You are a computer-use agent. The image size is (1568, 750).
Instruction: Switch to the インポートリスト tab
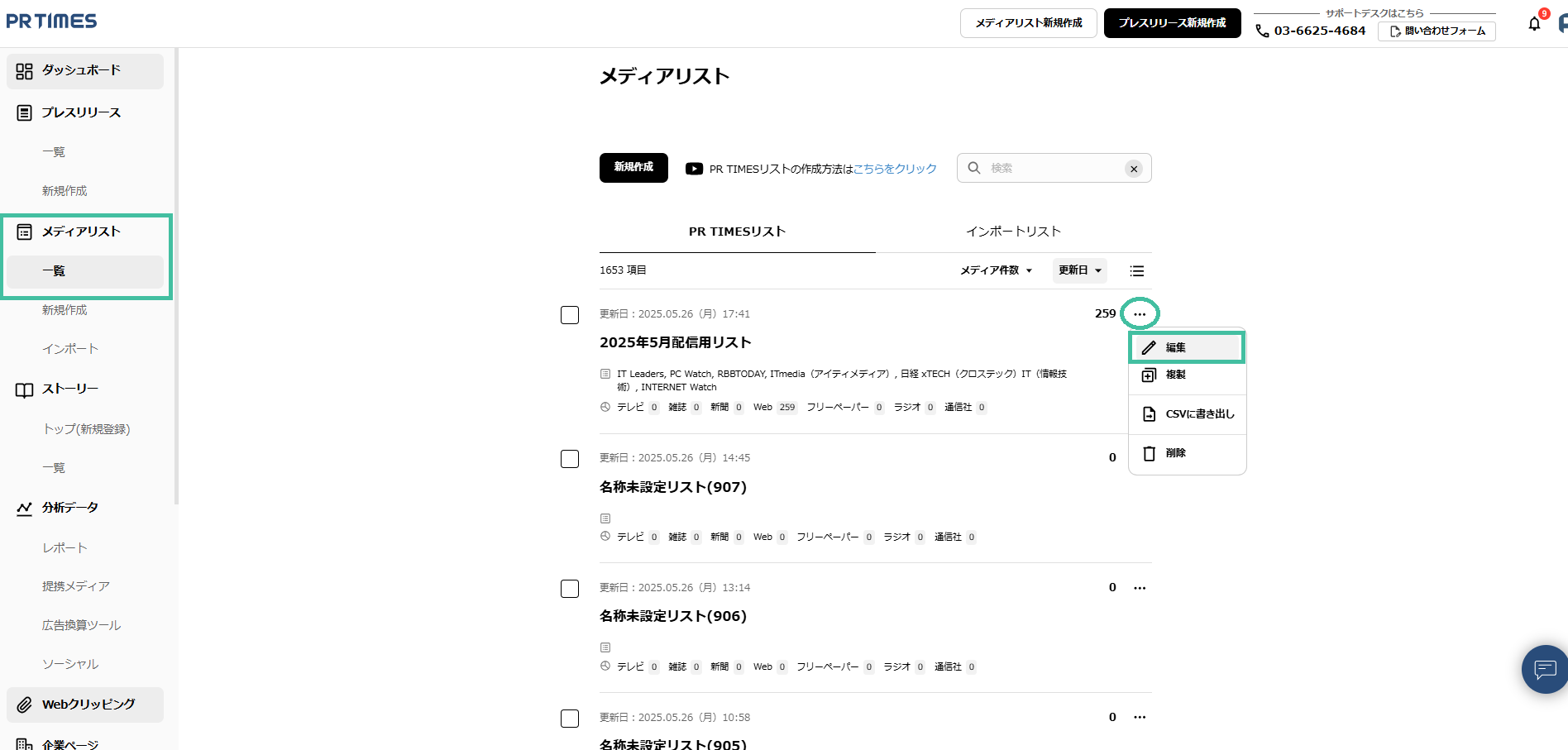[x=1013, y=232]
